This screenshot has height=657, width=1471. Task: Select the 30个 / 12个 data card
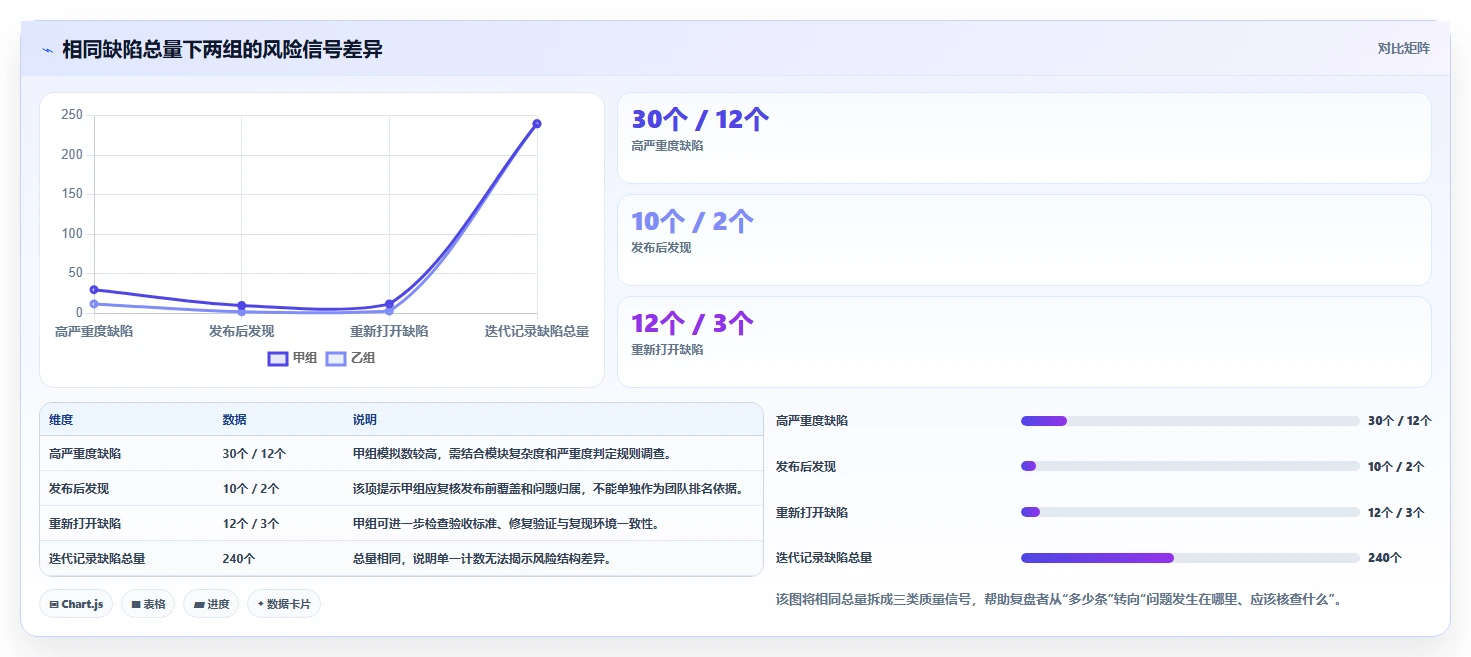[1024, 138]
